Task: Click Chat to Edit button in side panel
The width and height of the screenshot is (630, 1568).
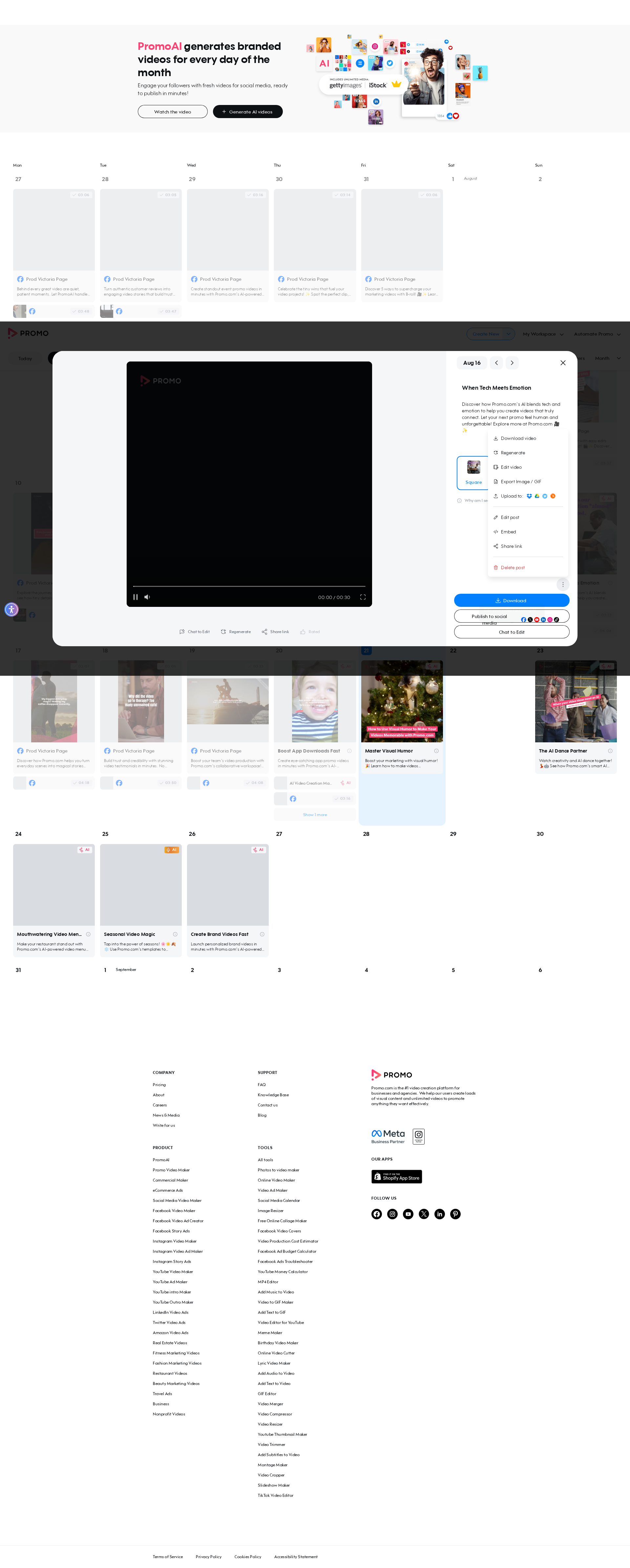Action: (511, 632)
